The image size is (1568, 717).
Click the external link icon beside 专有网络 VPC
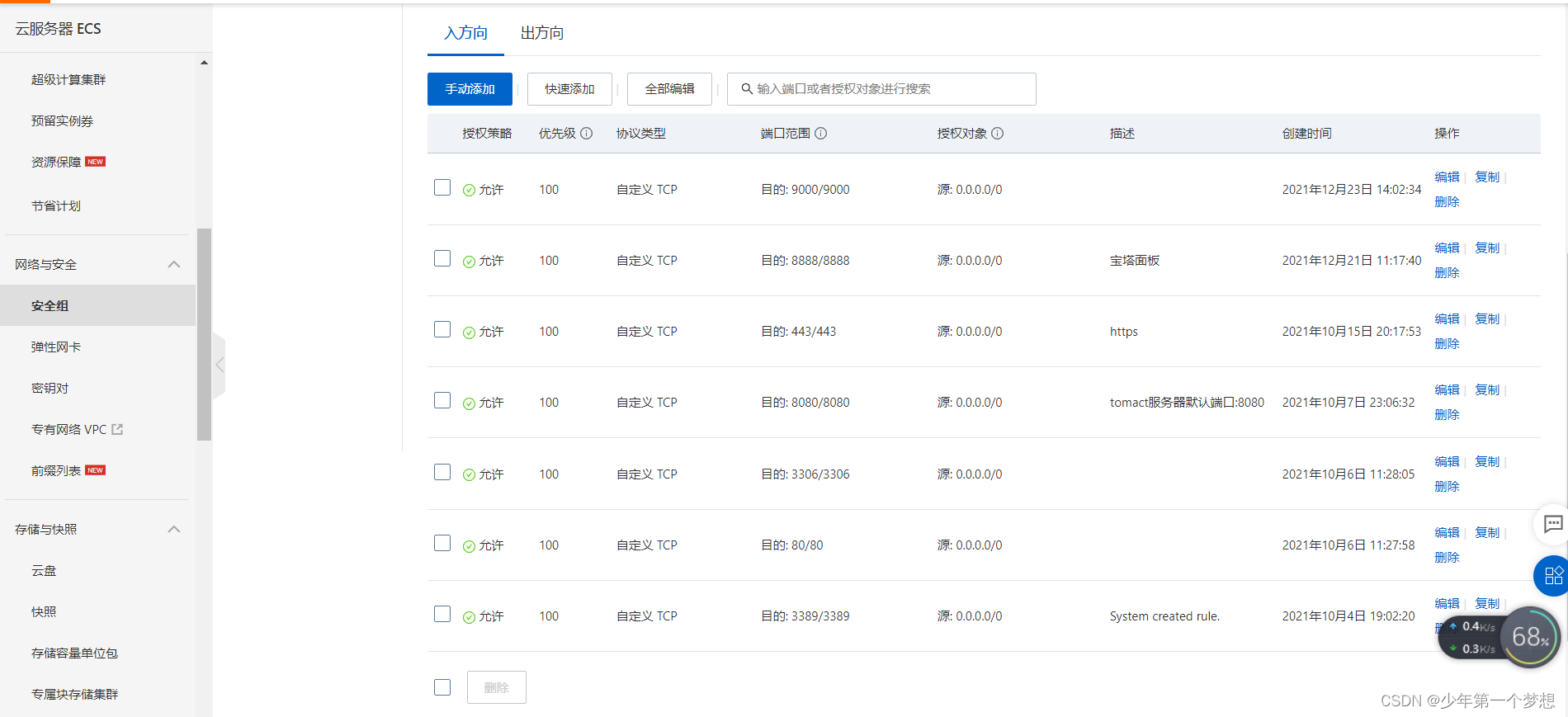pos(117,429)
